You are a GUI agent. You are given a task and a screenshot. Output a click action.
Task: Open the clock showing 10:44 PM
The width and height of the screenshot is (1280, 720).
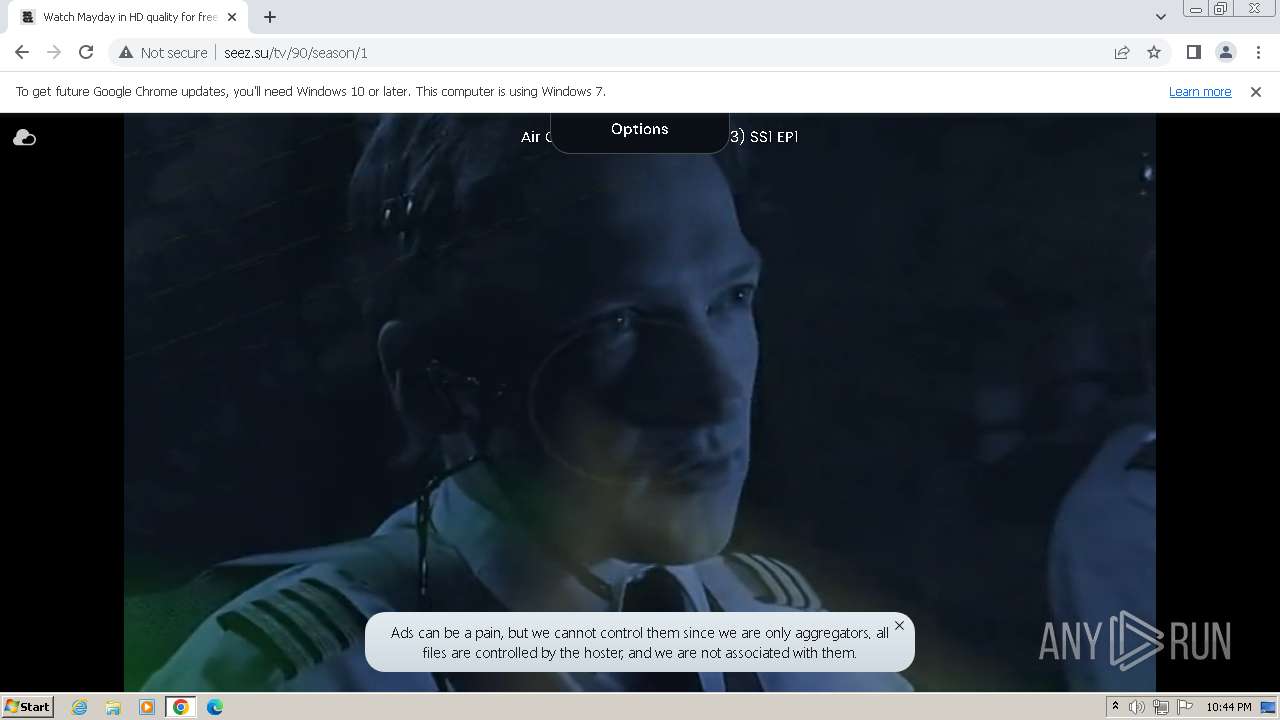tap(1229, 707)
